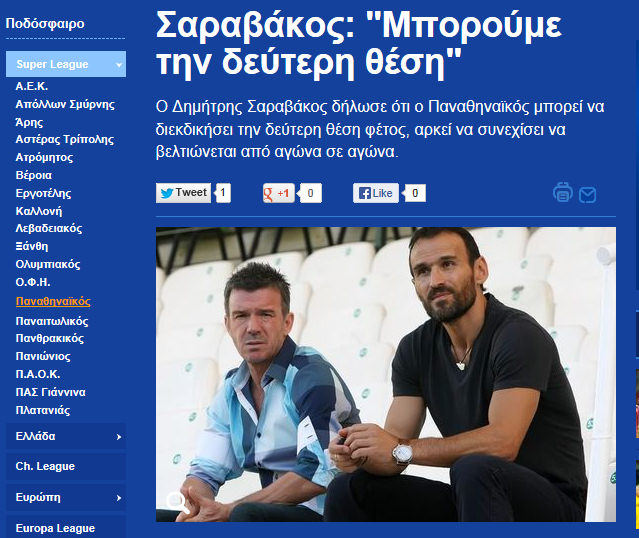The image size is (639, 538).
Task: Open the Ch. League menu item
Action: click(x=66, y=466)
